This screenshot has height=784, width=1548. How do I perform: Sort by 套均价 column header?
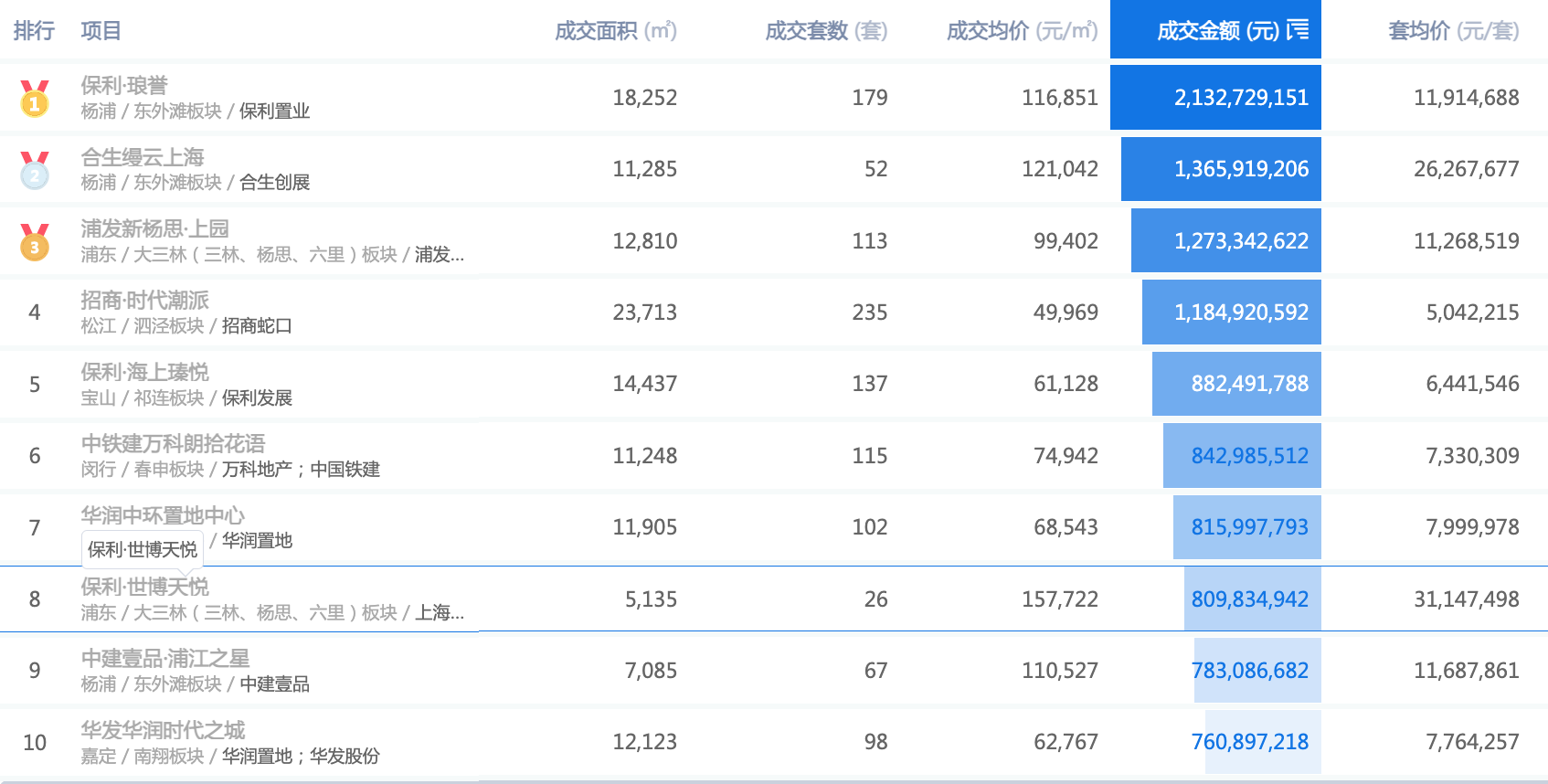coord(1453,31)
